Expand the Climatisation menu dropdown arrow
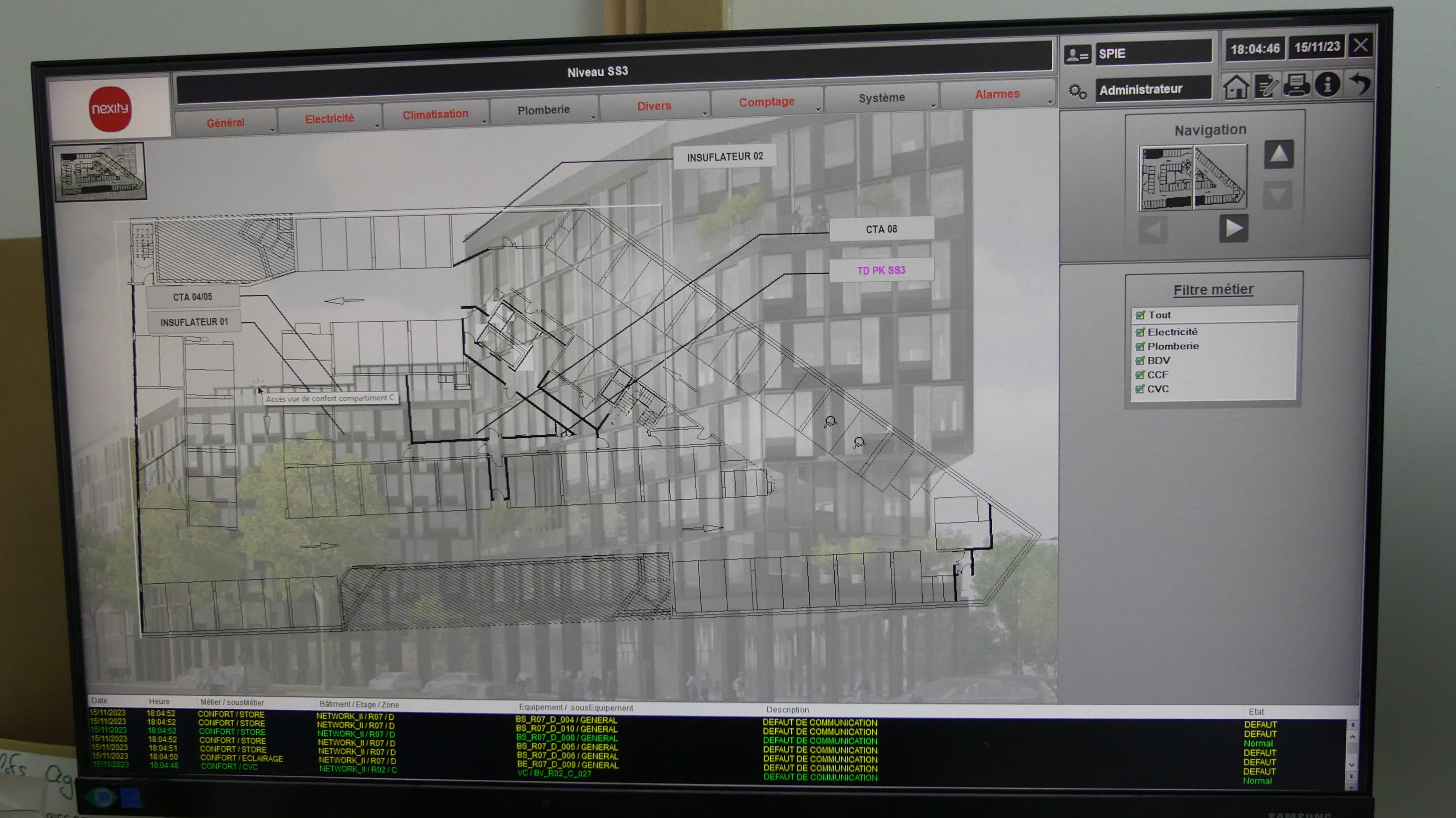This screenshot has width=1456, height=818. point(484,122)
